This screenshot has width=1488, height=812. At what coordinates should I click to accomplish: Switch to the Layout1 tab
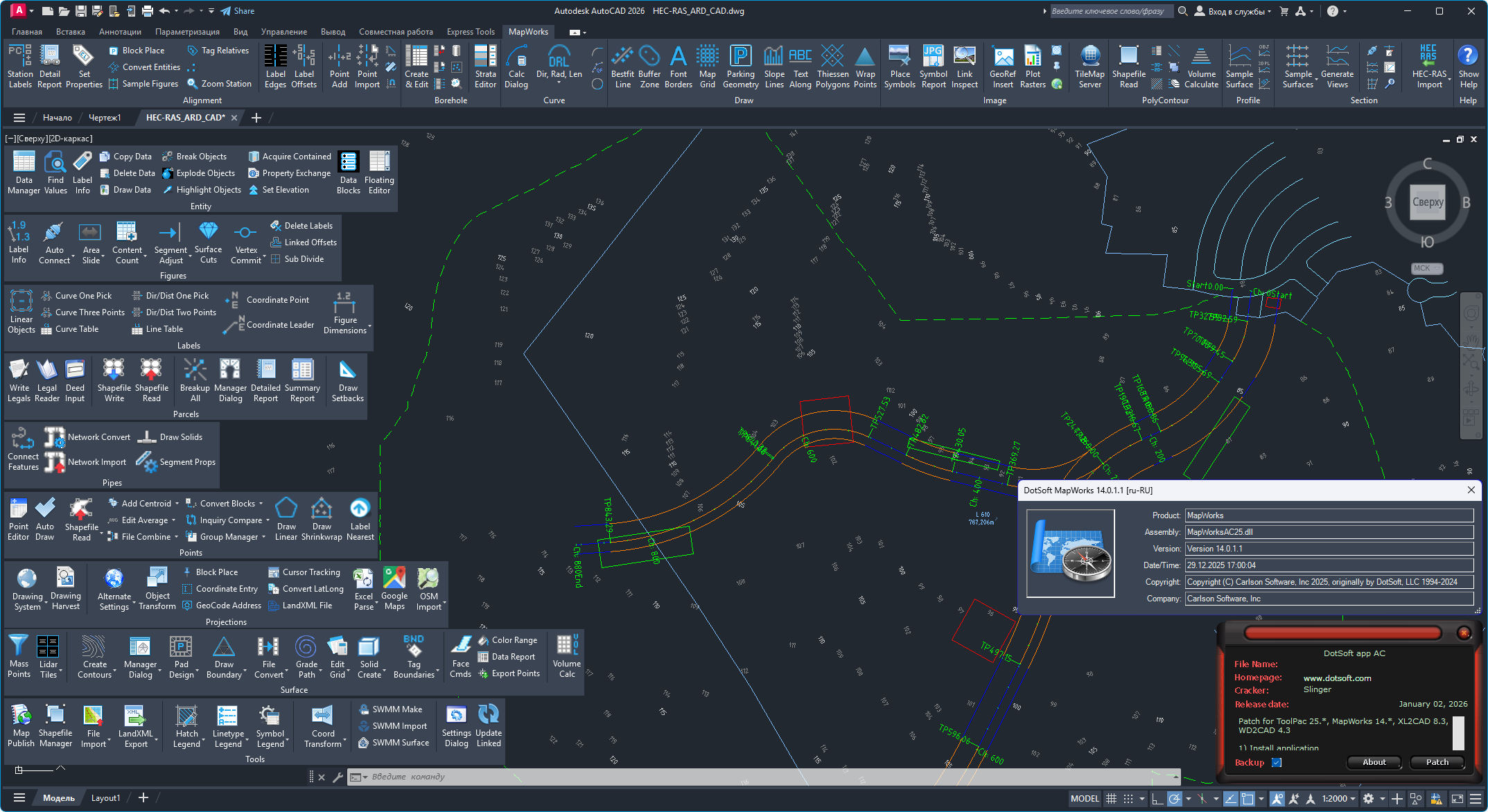click(x=105, y=797)
